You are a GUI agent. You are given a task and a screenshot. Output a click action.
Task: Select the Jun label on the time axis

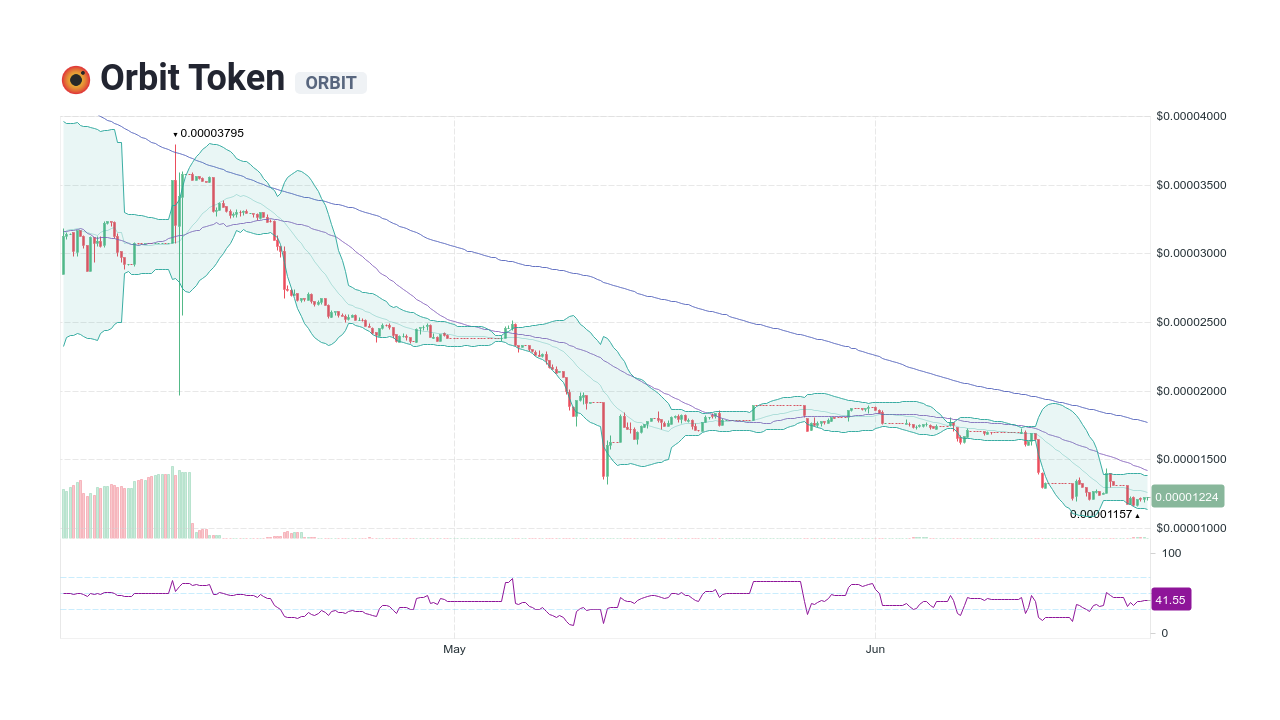tap(875, 648)
